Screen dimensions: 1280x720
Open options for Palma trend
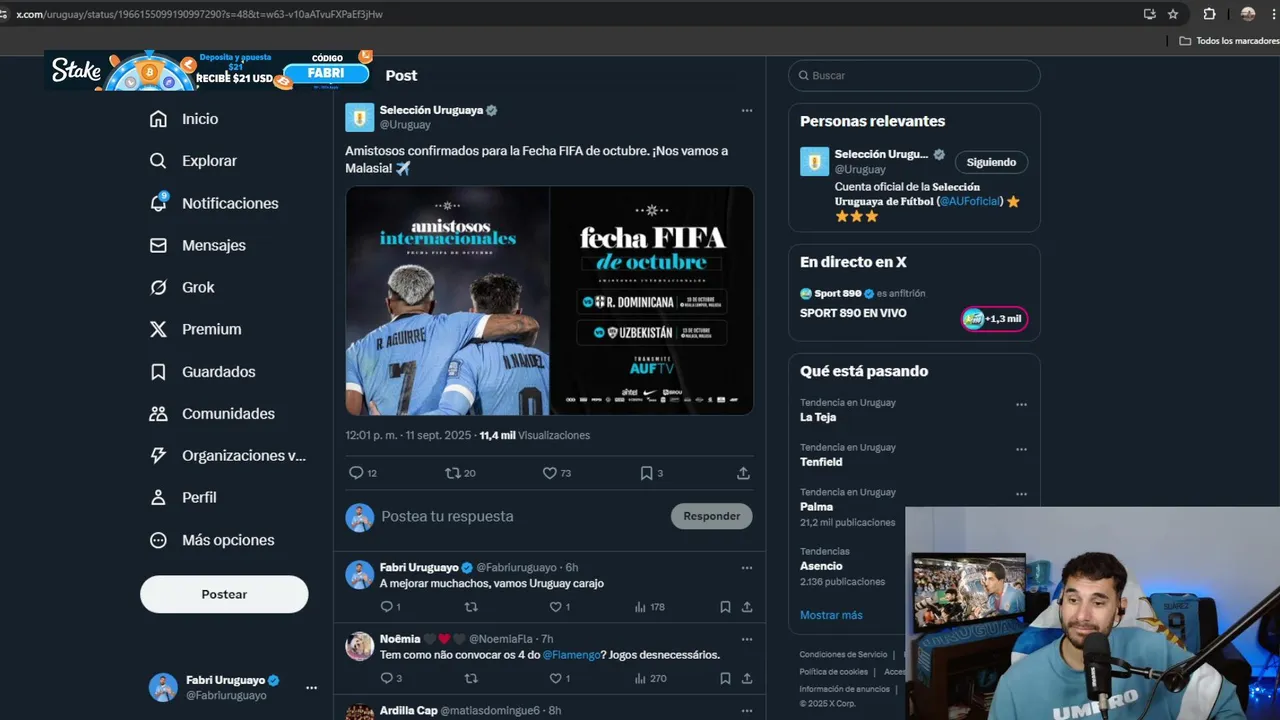[1021, 494]
